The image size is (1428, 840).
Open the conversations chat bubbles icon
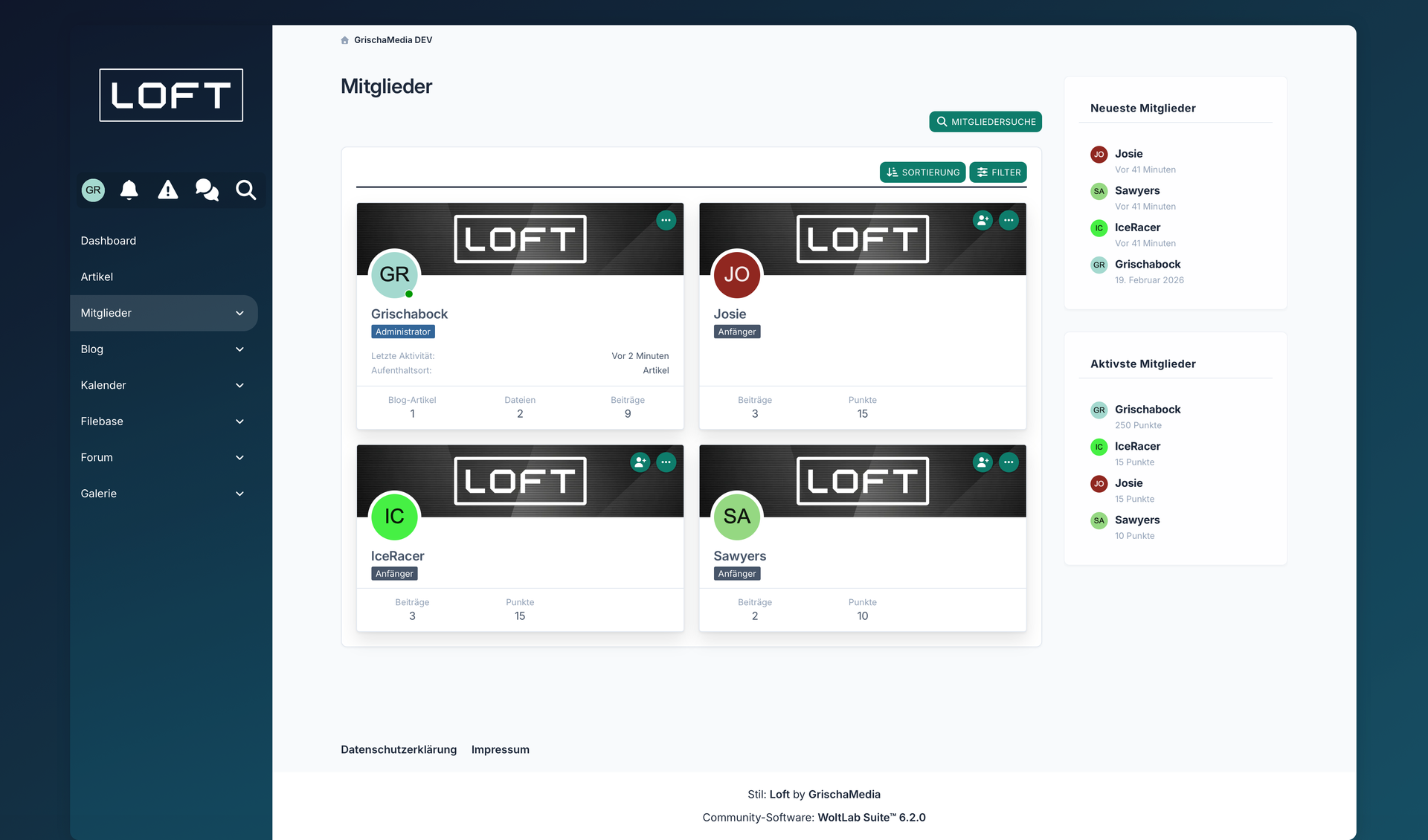207,190
